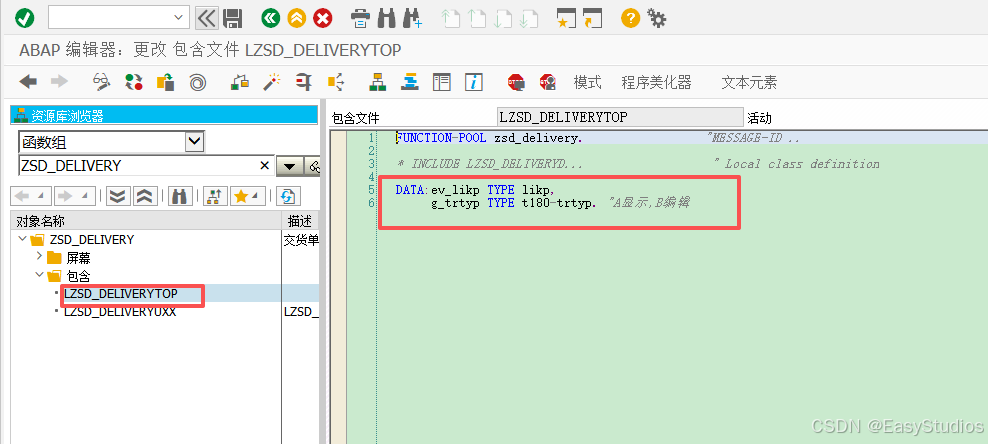This screenshot has height=444, width=988.
Task: Click the Active/Inactive toggle icon
Action: [133, 82]
